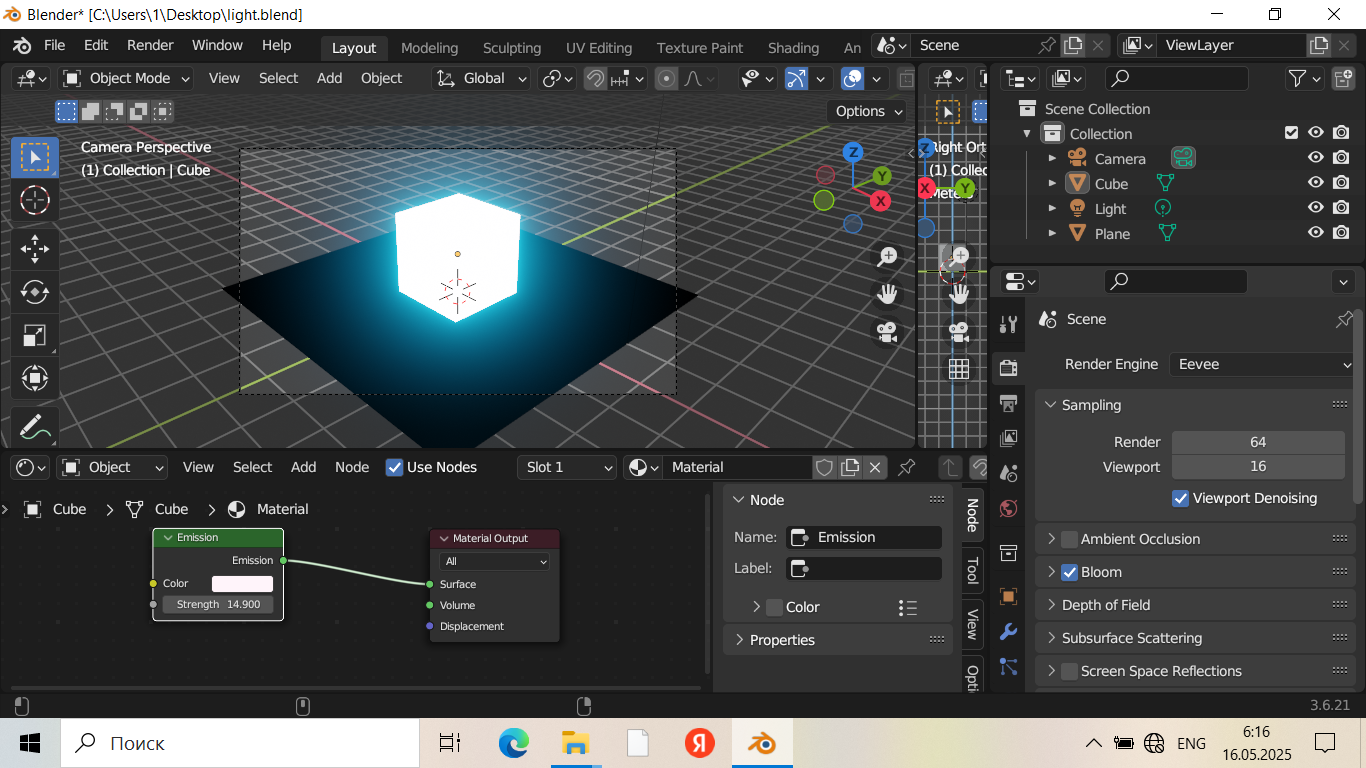Viewport: 1366px width, 768px height.
Task: Select the Rotate tool
Action: [35, 291]
